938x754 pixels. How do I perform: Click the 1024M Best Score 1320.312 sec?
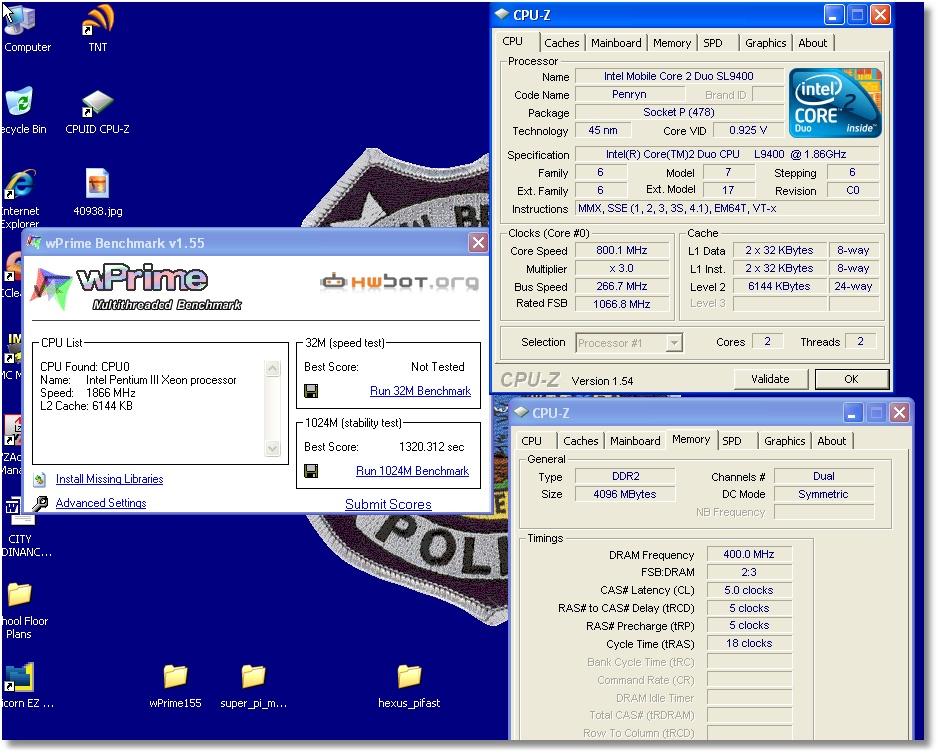pyautogui.click(x=431, y=447)
